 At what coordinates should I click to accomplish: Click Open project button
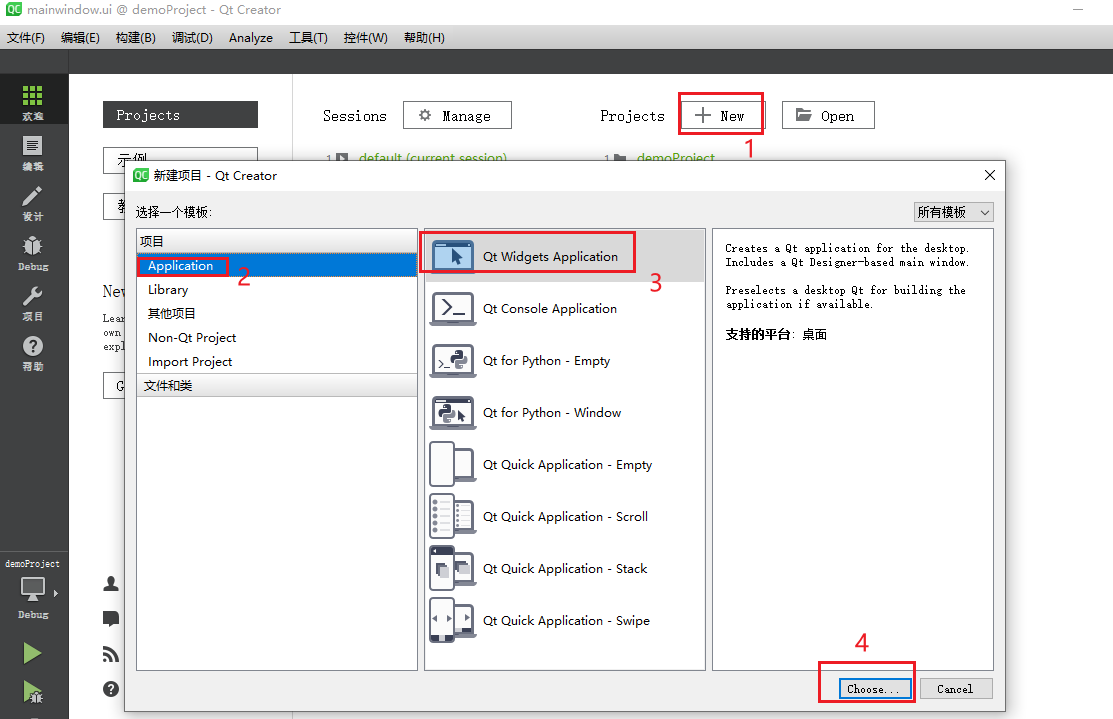point(828,116)
